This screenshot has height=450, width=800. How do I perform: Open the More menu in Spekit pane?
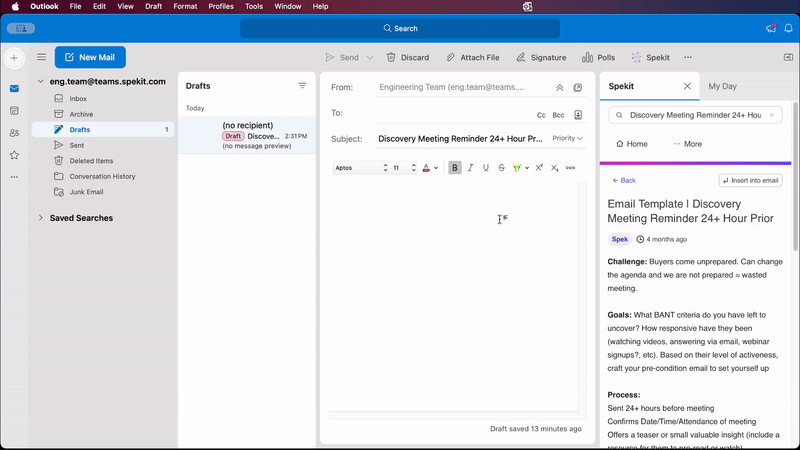(687, 144)
